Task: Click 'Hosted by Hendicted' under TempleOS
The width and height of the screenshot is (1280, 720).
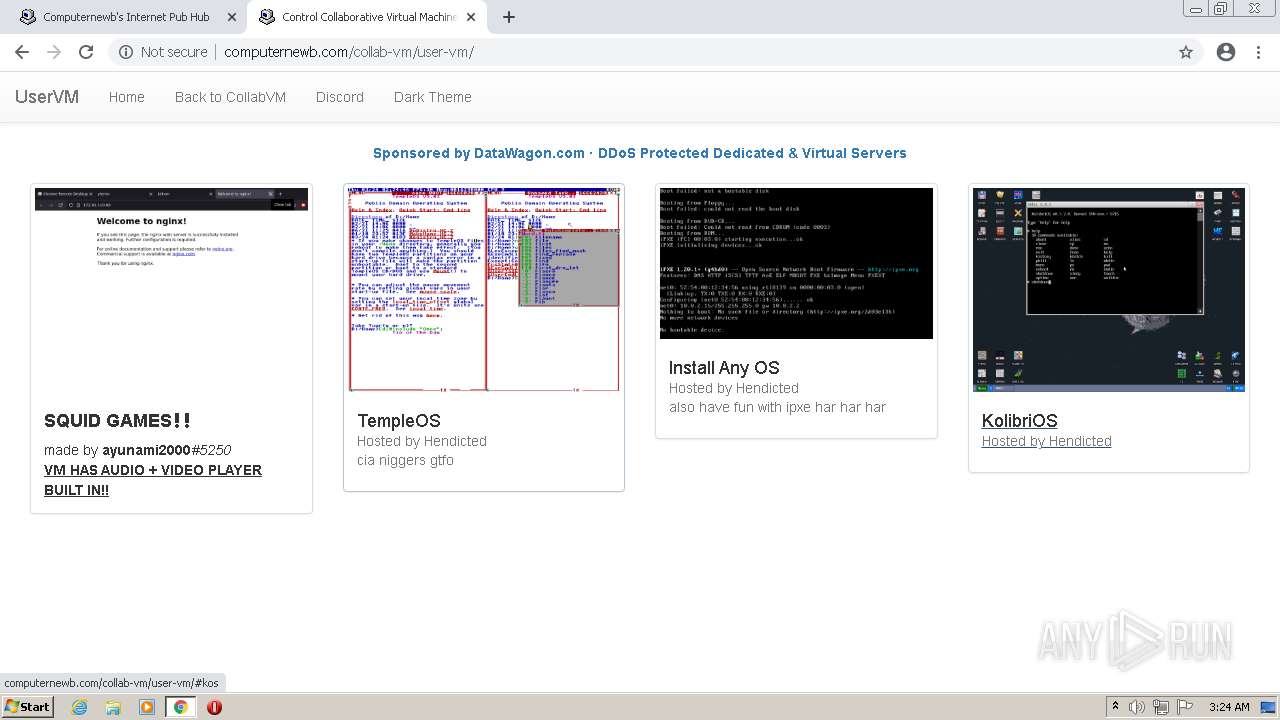Action: (x=422, y=441)
